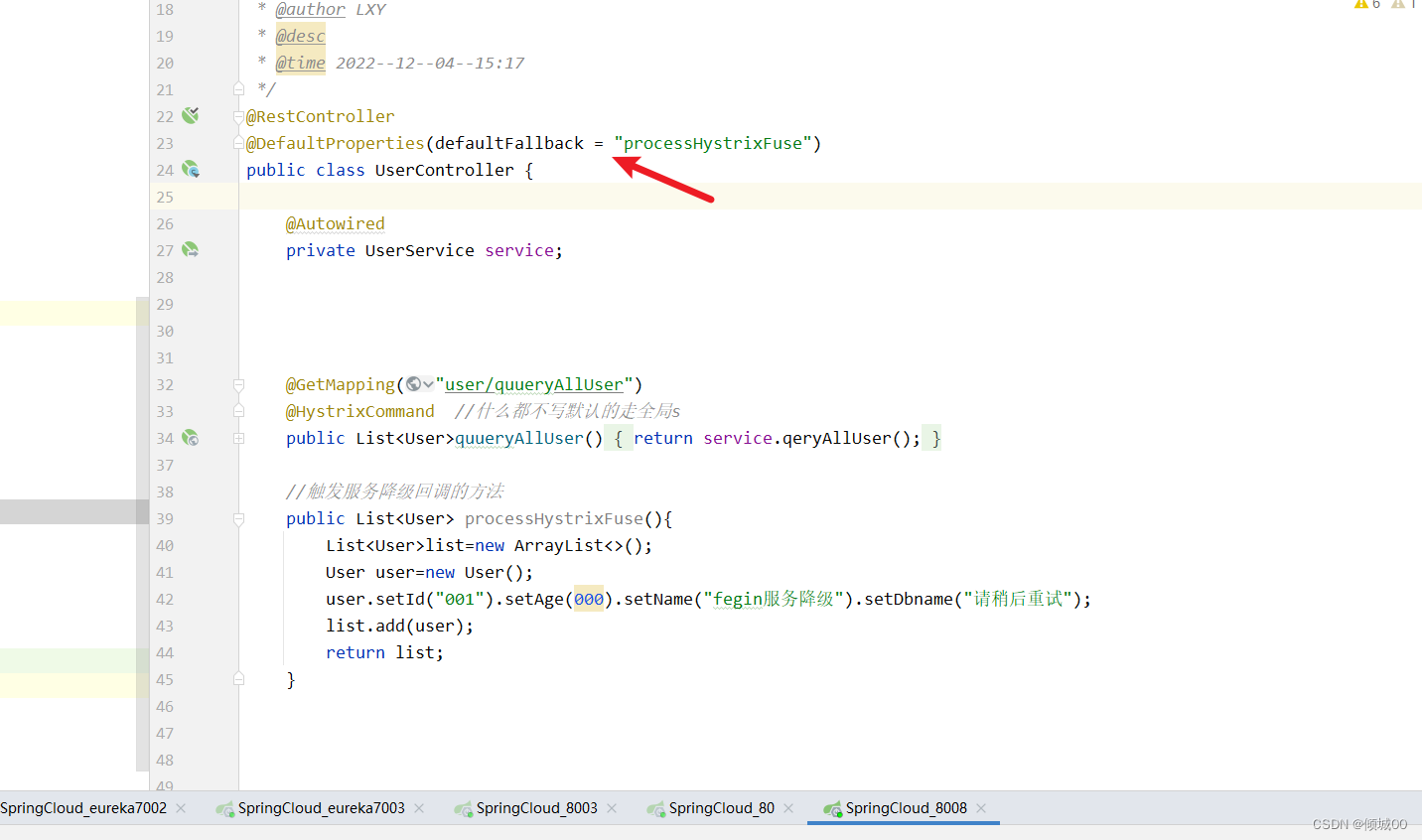The width and height of the screenshot is (1422, 840).
Task: Click the closing fold marker on line 45
Action: (238, 679)
